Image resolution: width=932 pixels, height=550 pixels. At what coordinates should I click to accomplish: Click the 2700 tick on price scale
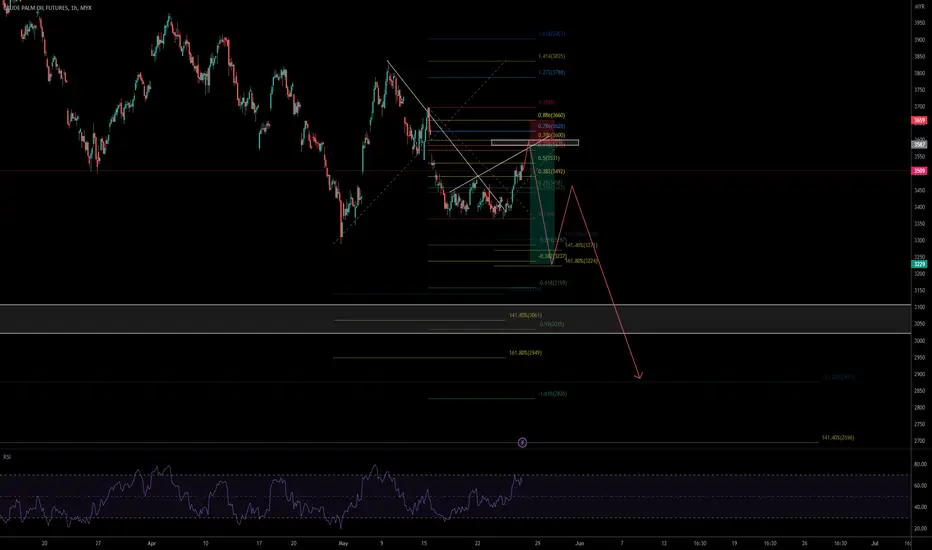point(919,441)
